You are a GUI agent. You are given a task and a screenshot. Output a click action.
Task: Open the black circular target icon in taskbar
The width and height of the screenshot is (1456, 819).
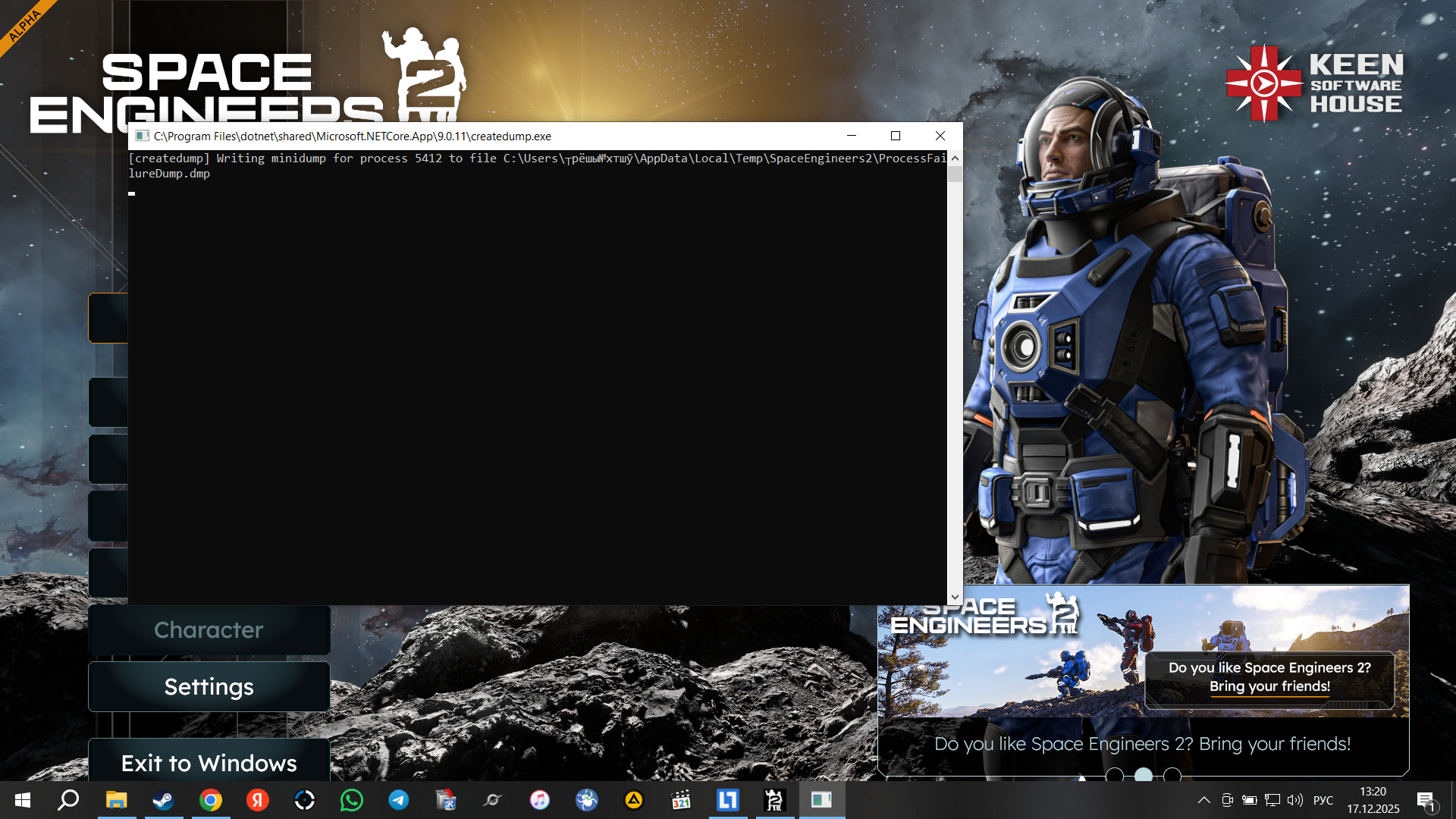coord(305,800)
